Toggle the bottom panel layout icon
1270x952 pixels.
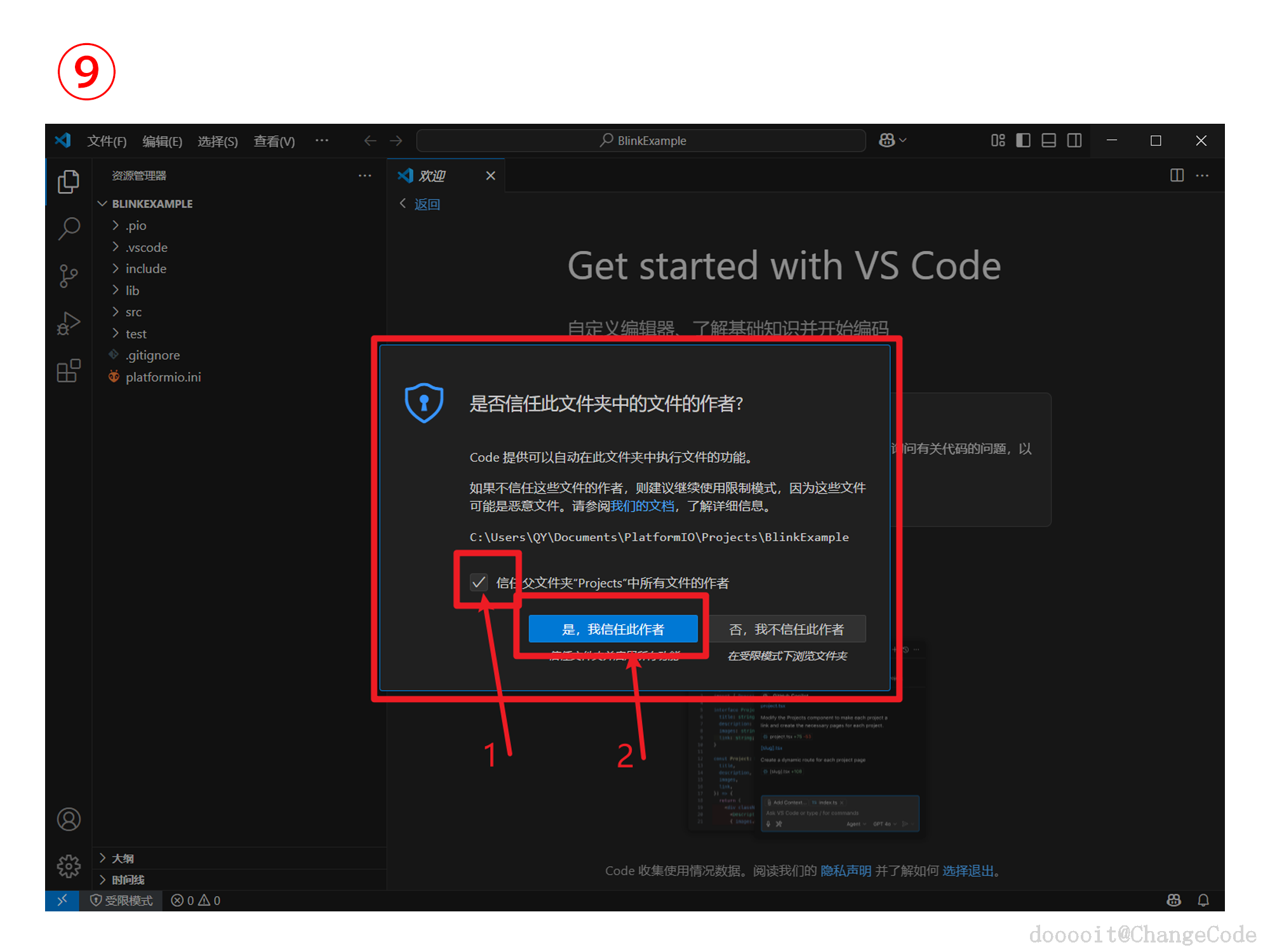coord(1048,140)
